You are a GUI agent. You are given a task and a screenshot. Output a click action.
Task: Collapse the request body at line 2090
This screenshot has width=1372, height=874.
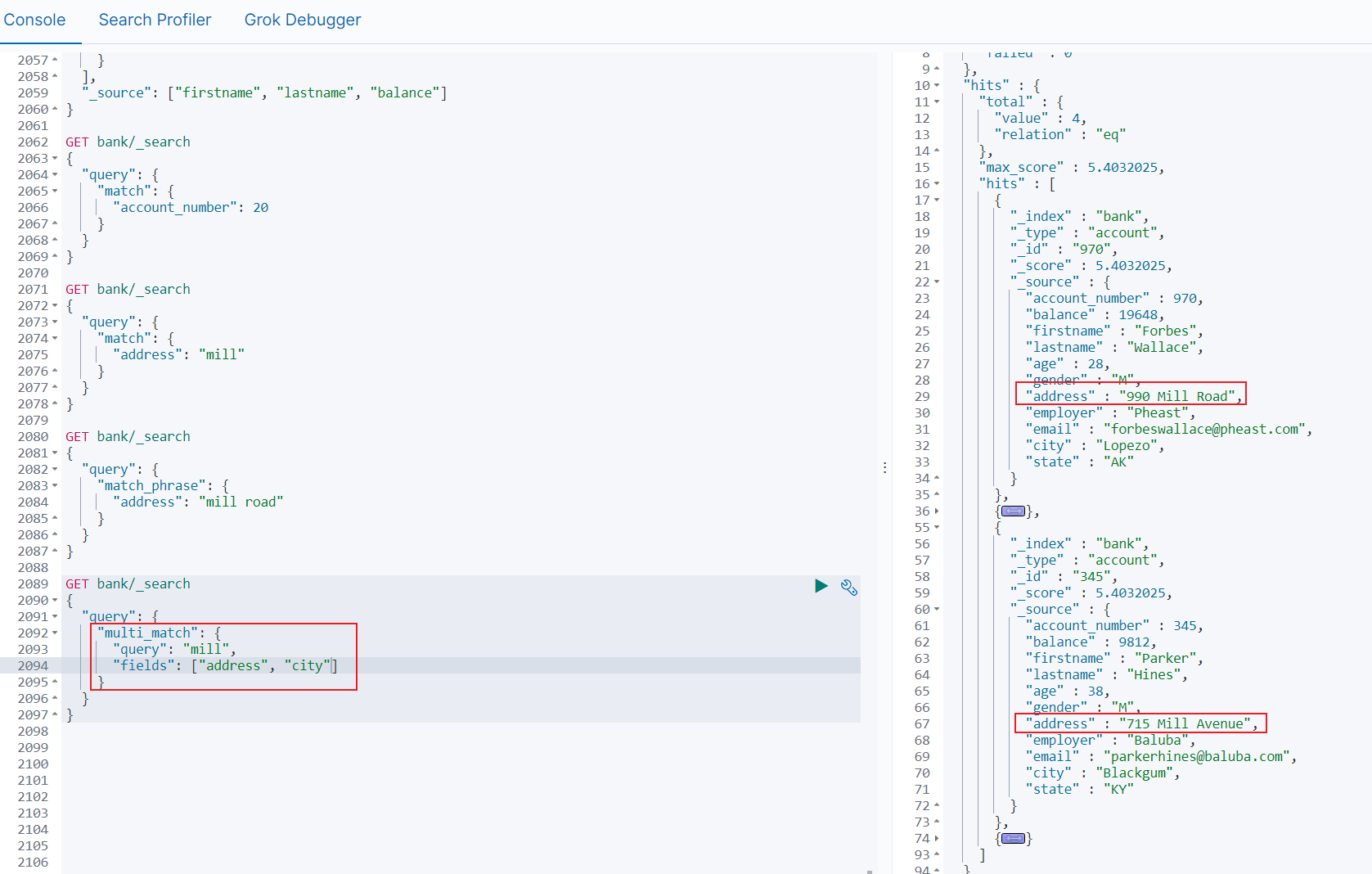tap(55, 601)
